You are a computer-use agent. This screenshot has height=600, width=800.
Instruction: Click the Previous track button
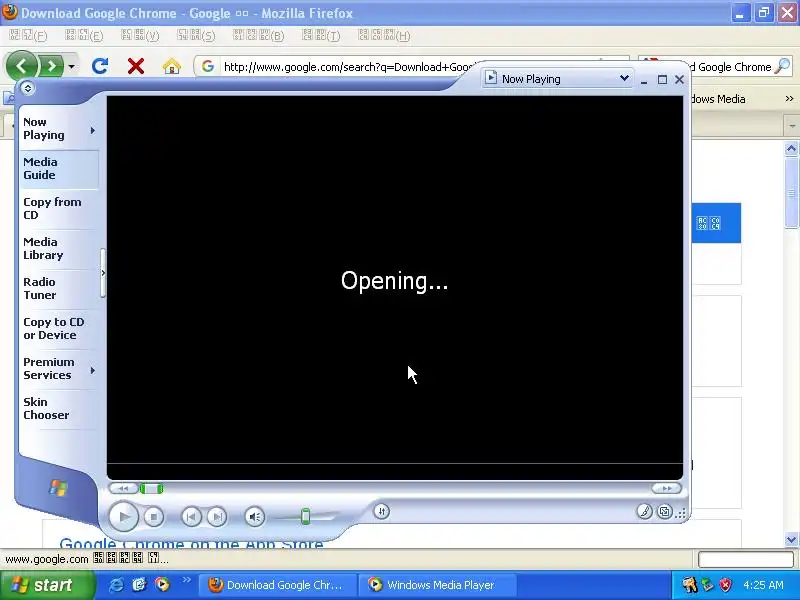click(191, 517)
